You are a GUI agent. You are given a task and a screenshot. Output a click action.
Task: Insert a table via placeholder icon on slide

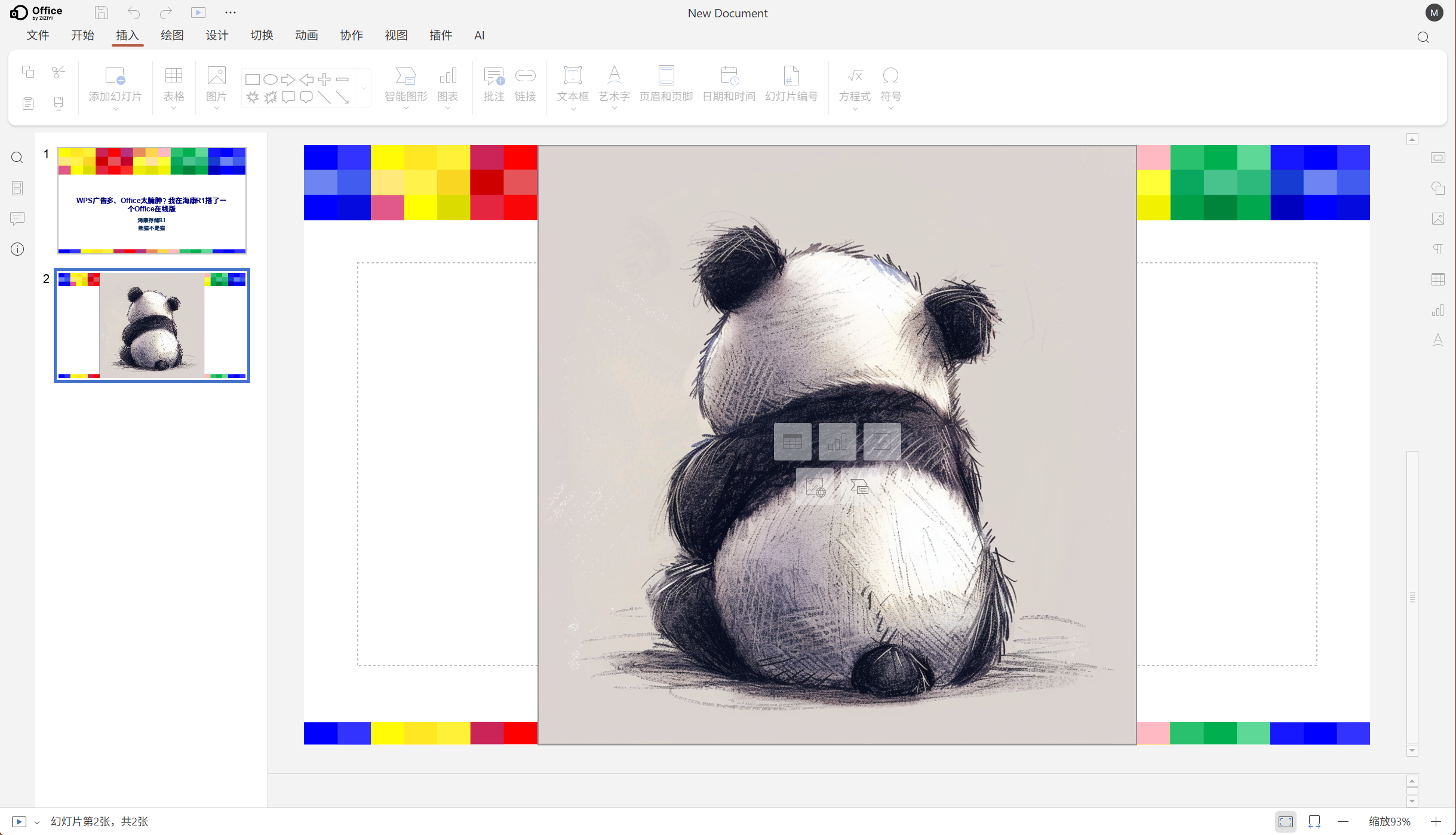point(792,441)
